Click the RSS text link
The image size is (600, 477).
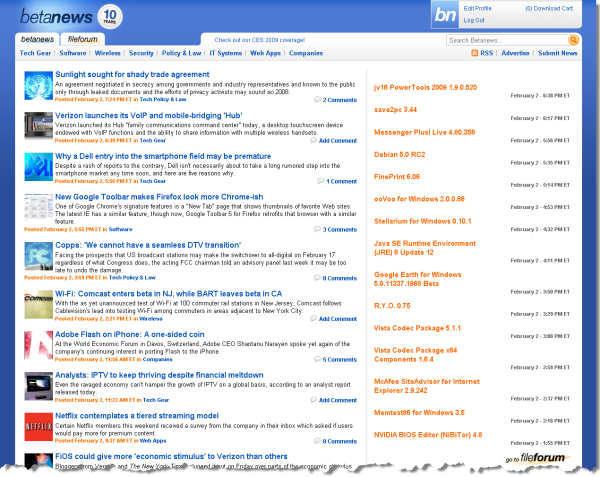(x=486, y=53)
